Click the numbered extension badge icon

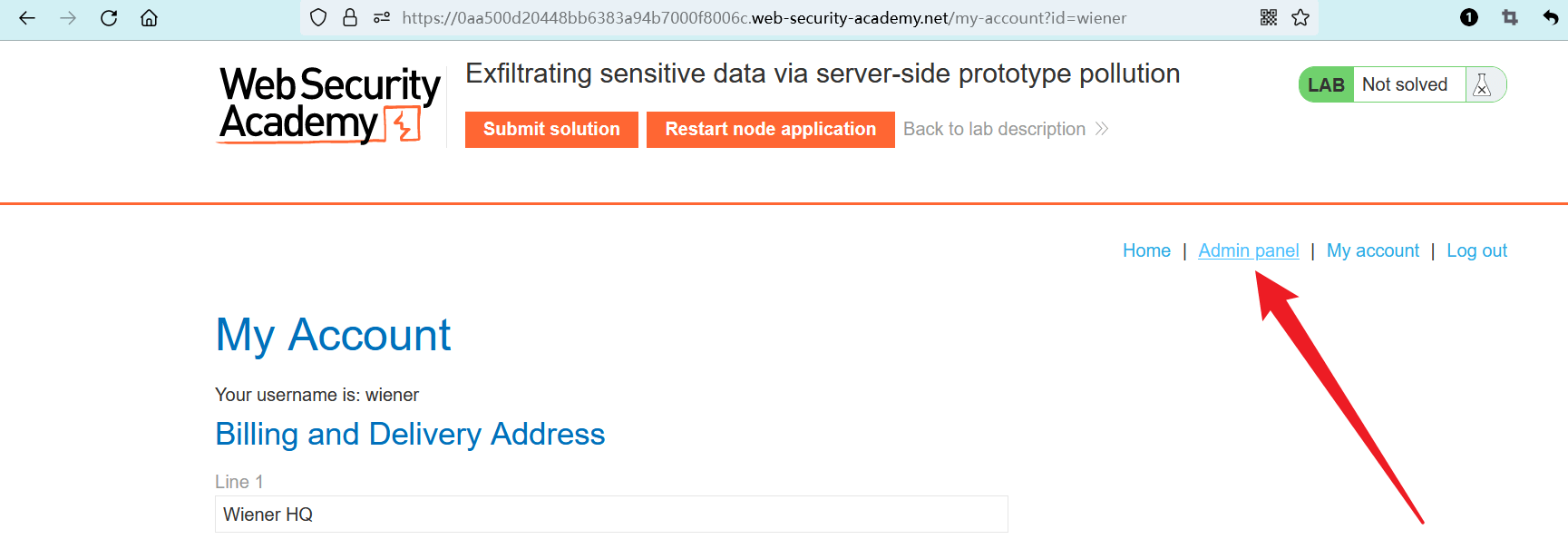(x=1469, y=18)
